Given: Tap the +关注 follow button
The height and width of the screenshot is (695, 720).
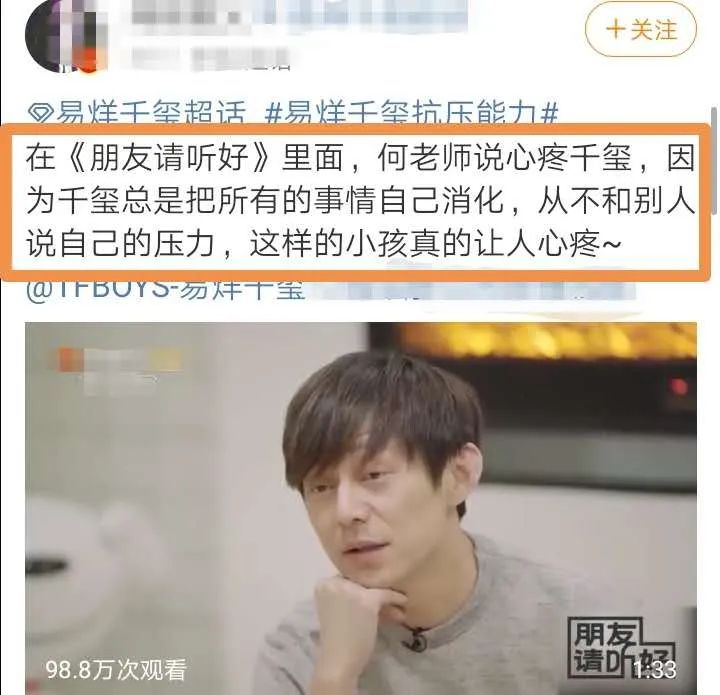Looking at the screenshot, I should click(x=641, y=30).
